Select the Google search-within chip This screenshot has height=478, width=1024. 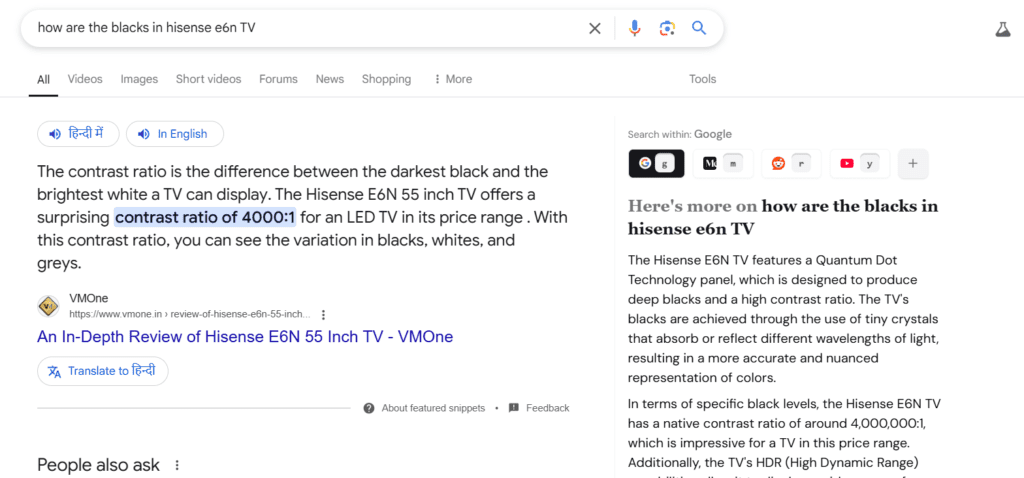point(656,163)
